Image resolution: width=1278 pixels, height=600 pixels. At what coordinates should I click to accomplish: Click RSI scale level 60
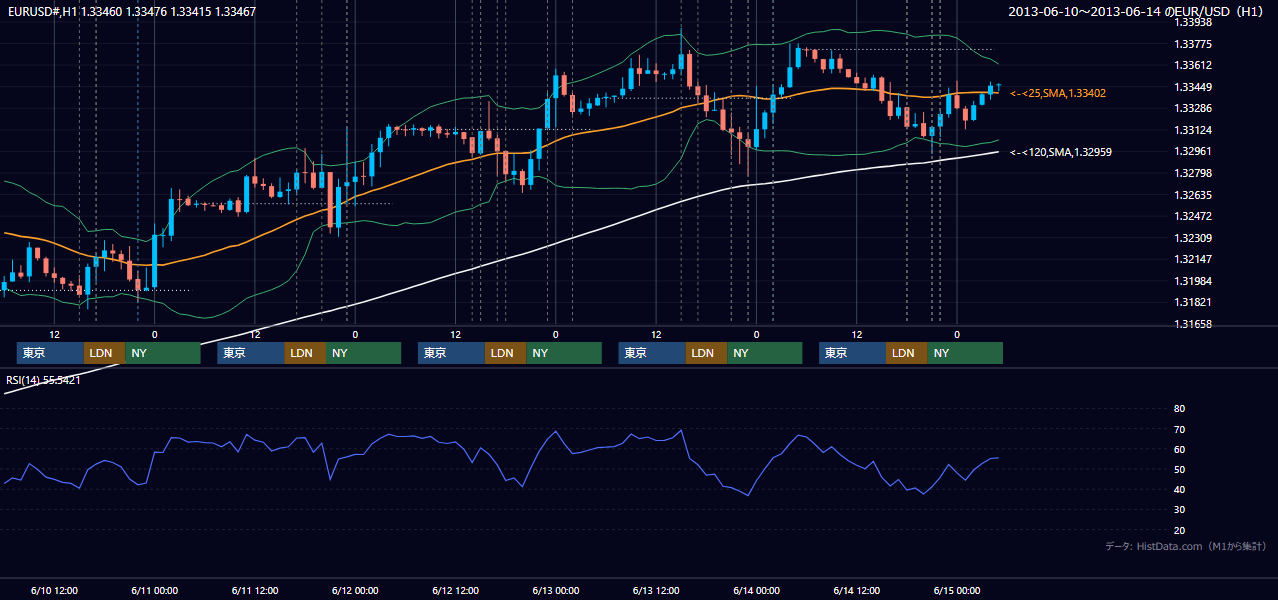[1179, 449]
